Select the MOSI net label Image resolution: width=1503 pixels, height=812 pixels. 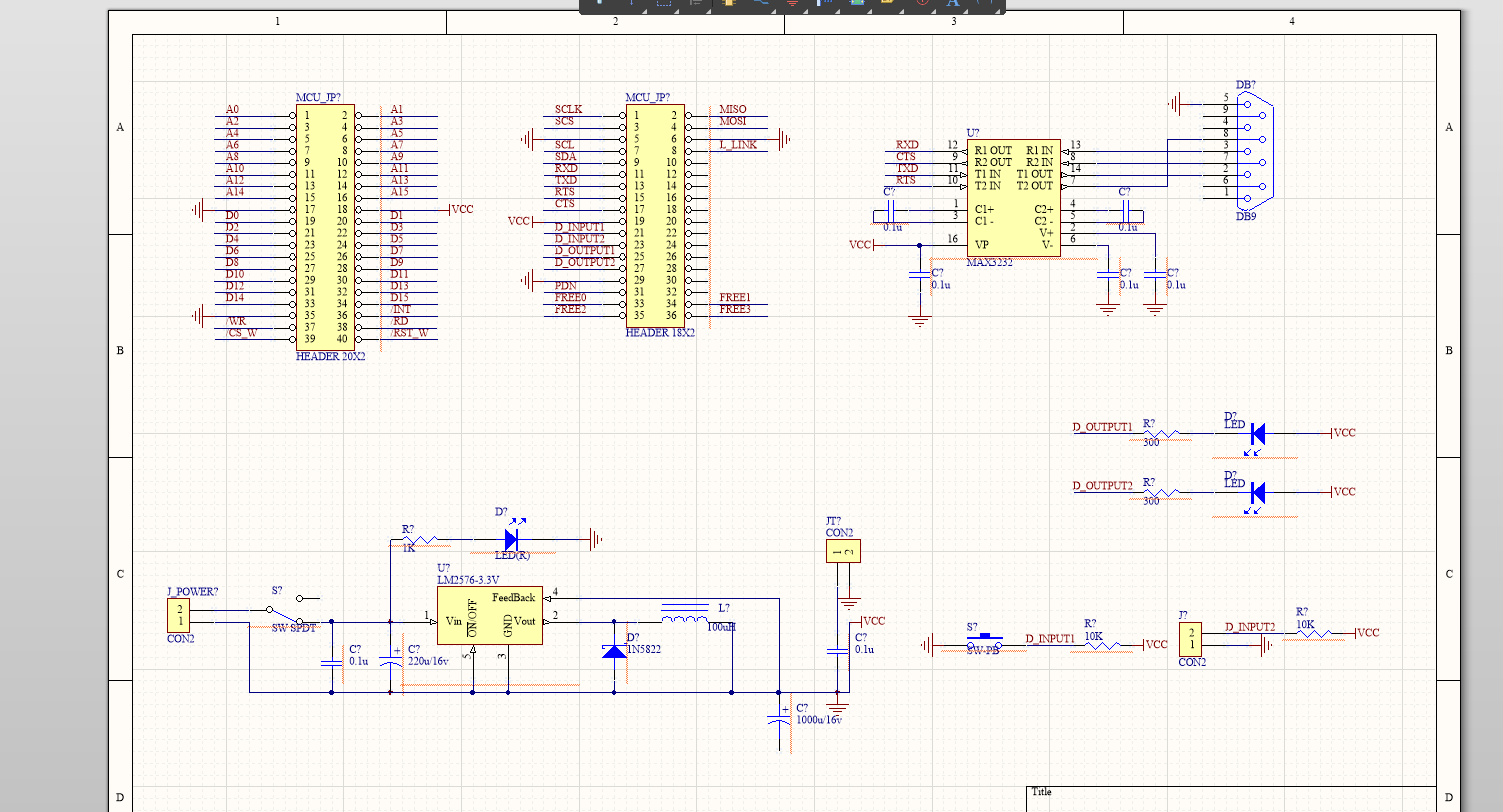coord(733,121)
